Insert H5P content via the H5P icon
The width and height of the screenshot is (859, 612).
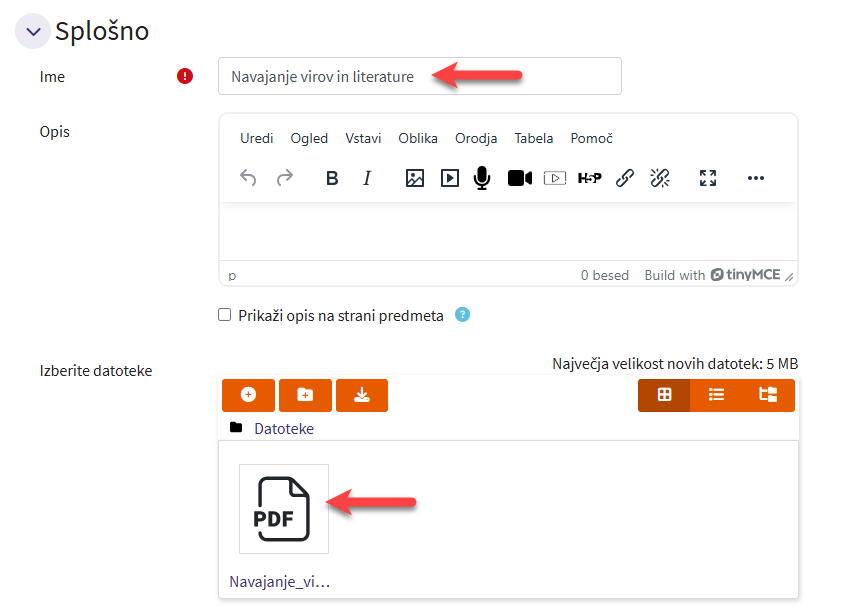590,178
